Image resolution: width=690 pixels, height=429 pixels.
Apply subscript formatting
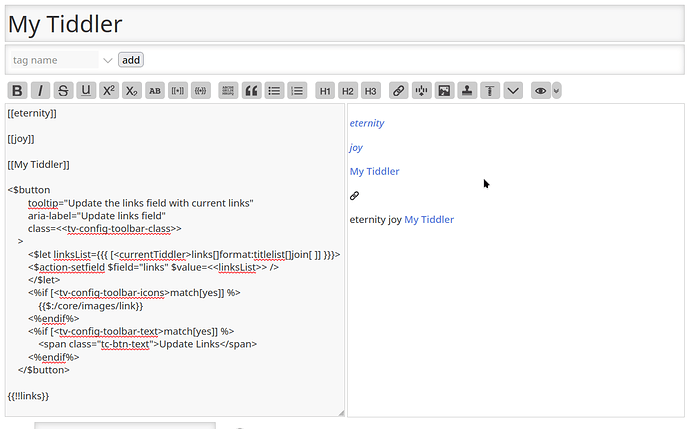coord(132,91)
